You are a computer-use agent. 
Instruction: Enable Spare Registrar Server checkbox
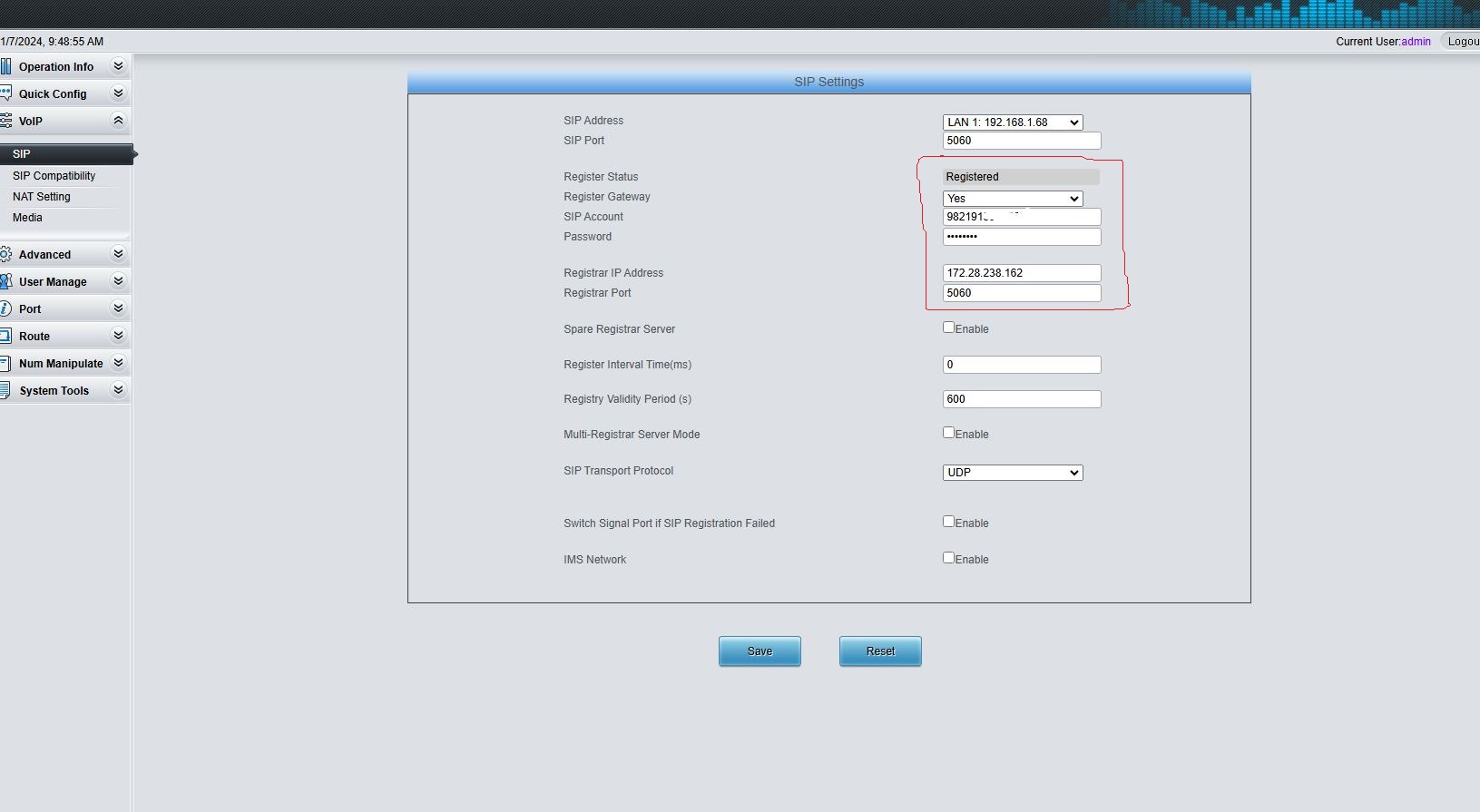click(948, 328)
